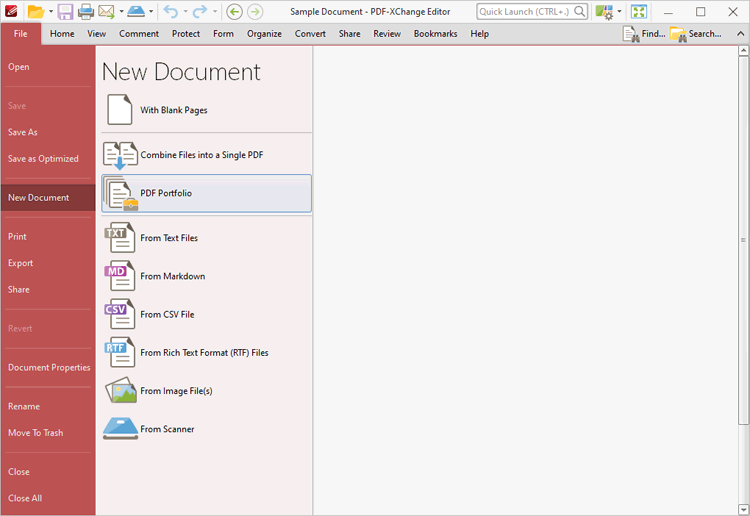
Task: Click the CSV file icon
Action: pyautogui.click(x=120, y=314)
